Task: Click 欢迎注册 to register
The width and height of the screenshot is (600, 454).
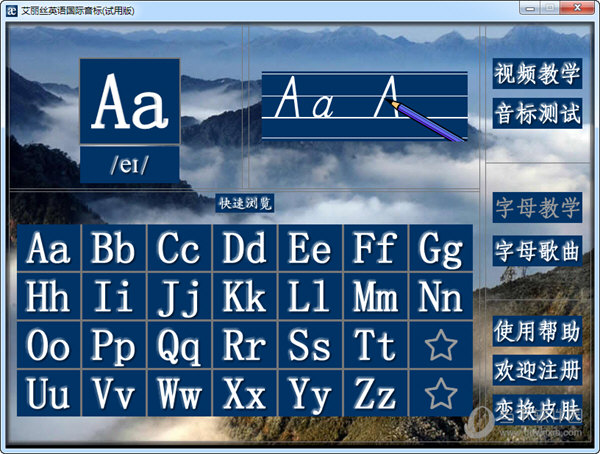Action: click(x=537, y=370)
